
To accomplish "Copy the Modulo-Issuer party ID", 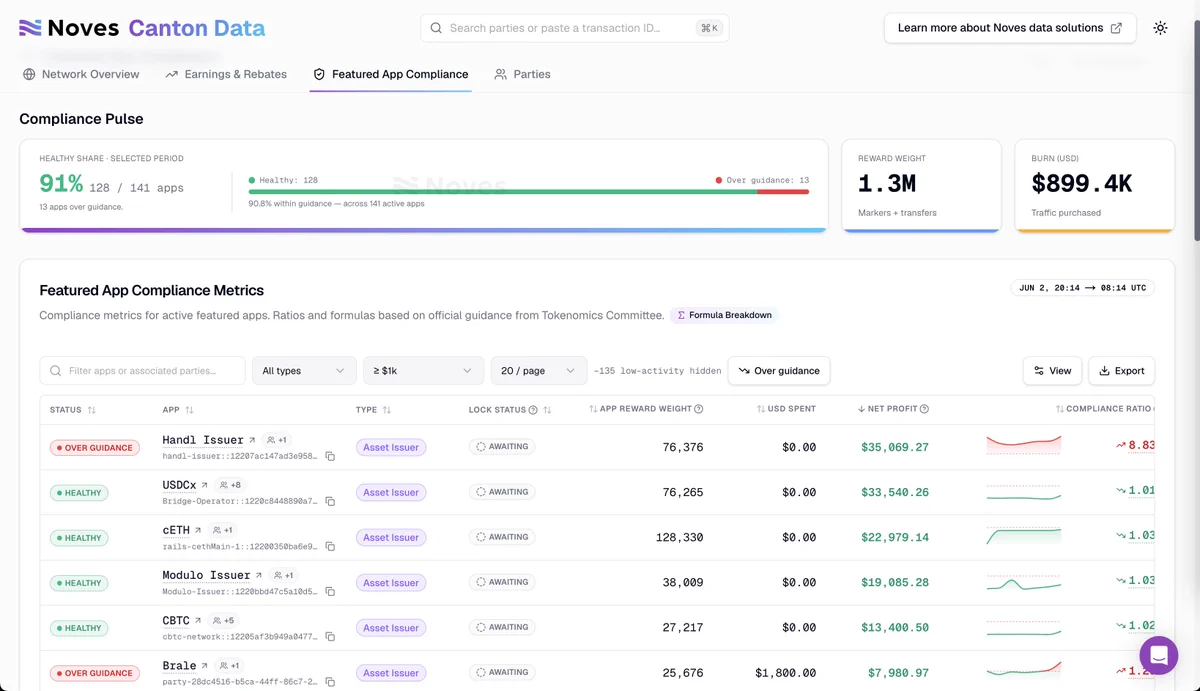I will [330, 591].
